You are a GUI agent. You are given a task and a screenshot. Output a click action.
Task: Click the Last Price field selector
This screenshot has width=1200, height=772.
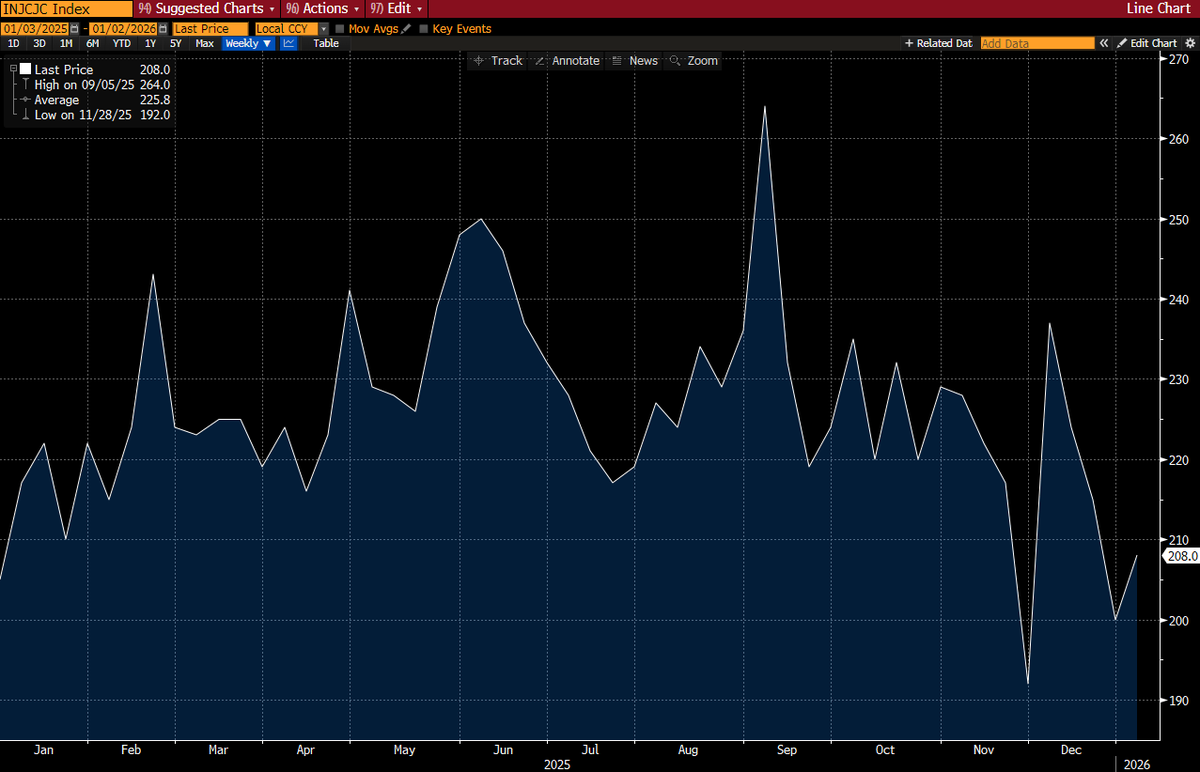210,29
